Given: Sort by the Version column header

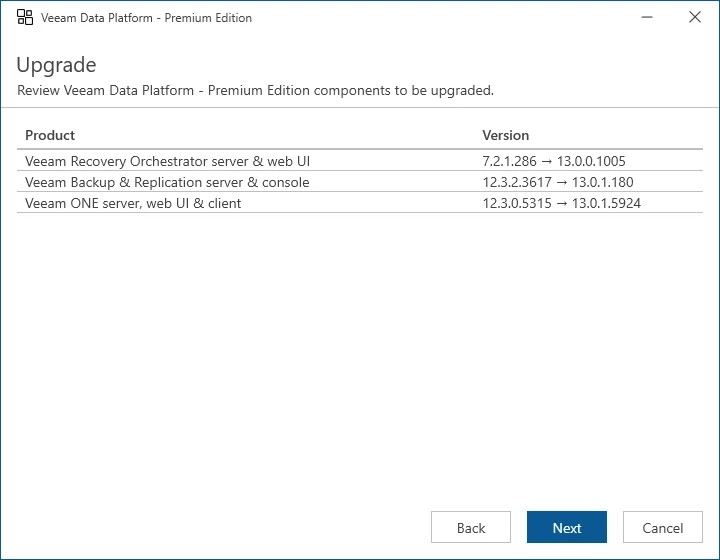Looking at the screenshot, I should (505, 135).
